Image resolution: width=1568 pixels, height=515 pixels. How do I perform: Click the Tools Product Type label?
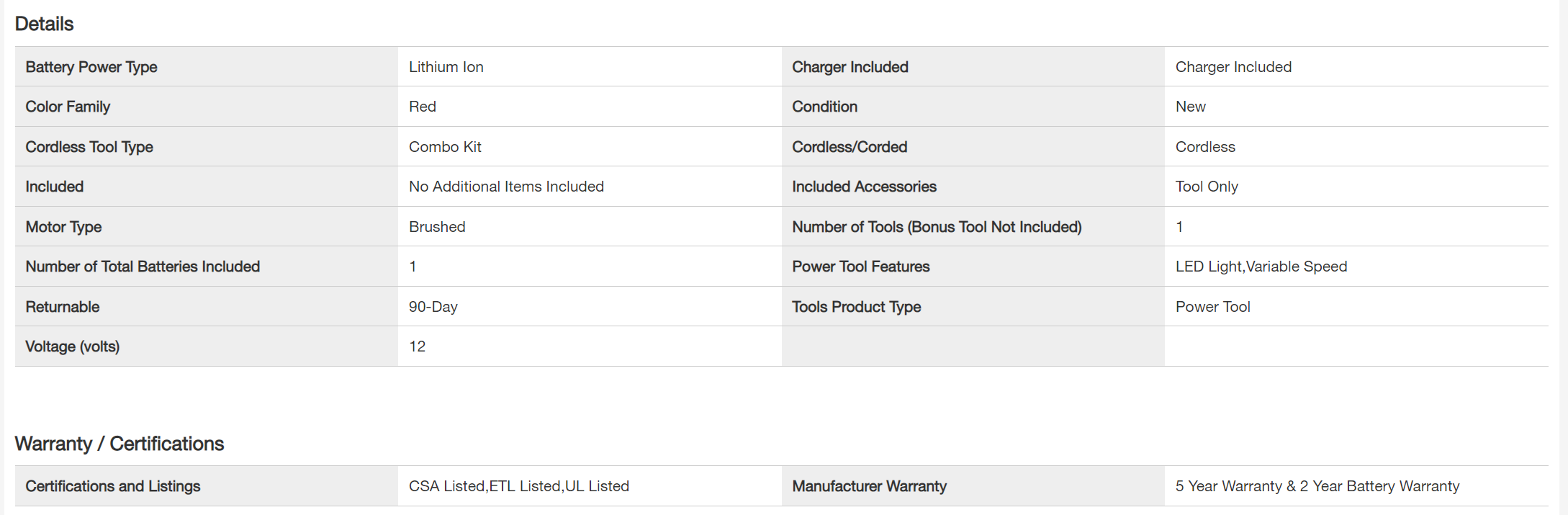coord(856,307)
